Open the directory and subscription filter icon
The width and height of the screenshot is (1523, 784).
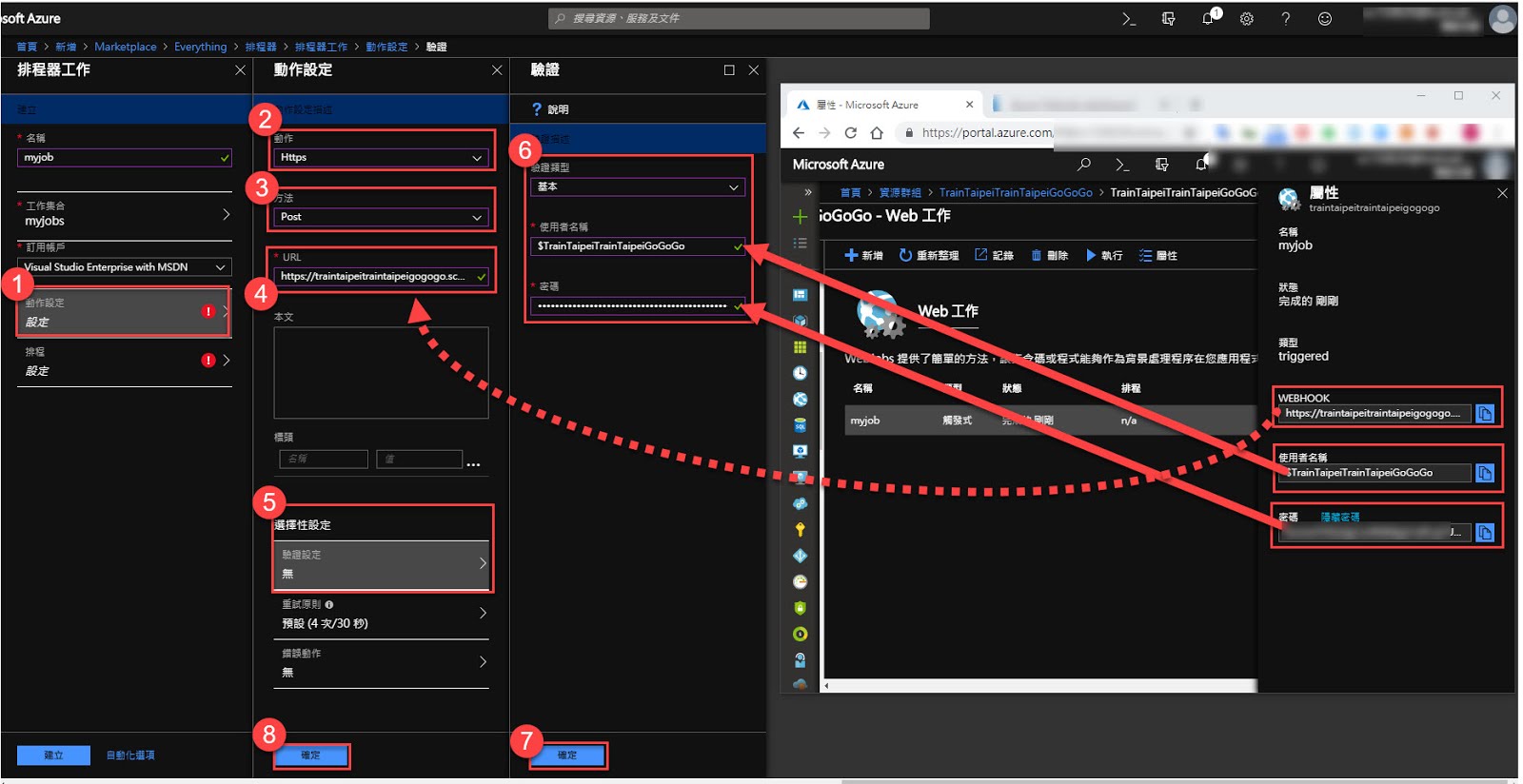point(1168,18)
